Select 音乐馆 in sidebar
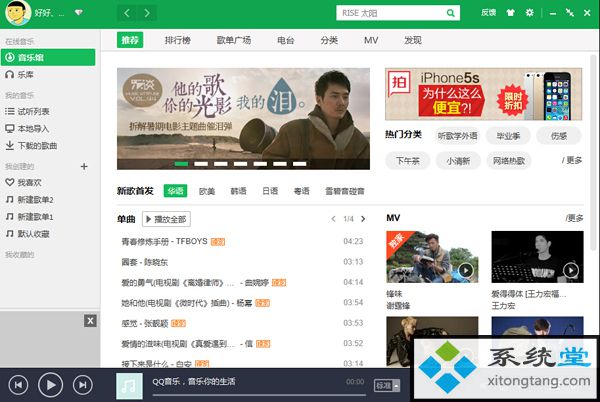Viewport: 600px width, 402px height. pos(48,57)
